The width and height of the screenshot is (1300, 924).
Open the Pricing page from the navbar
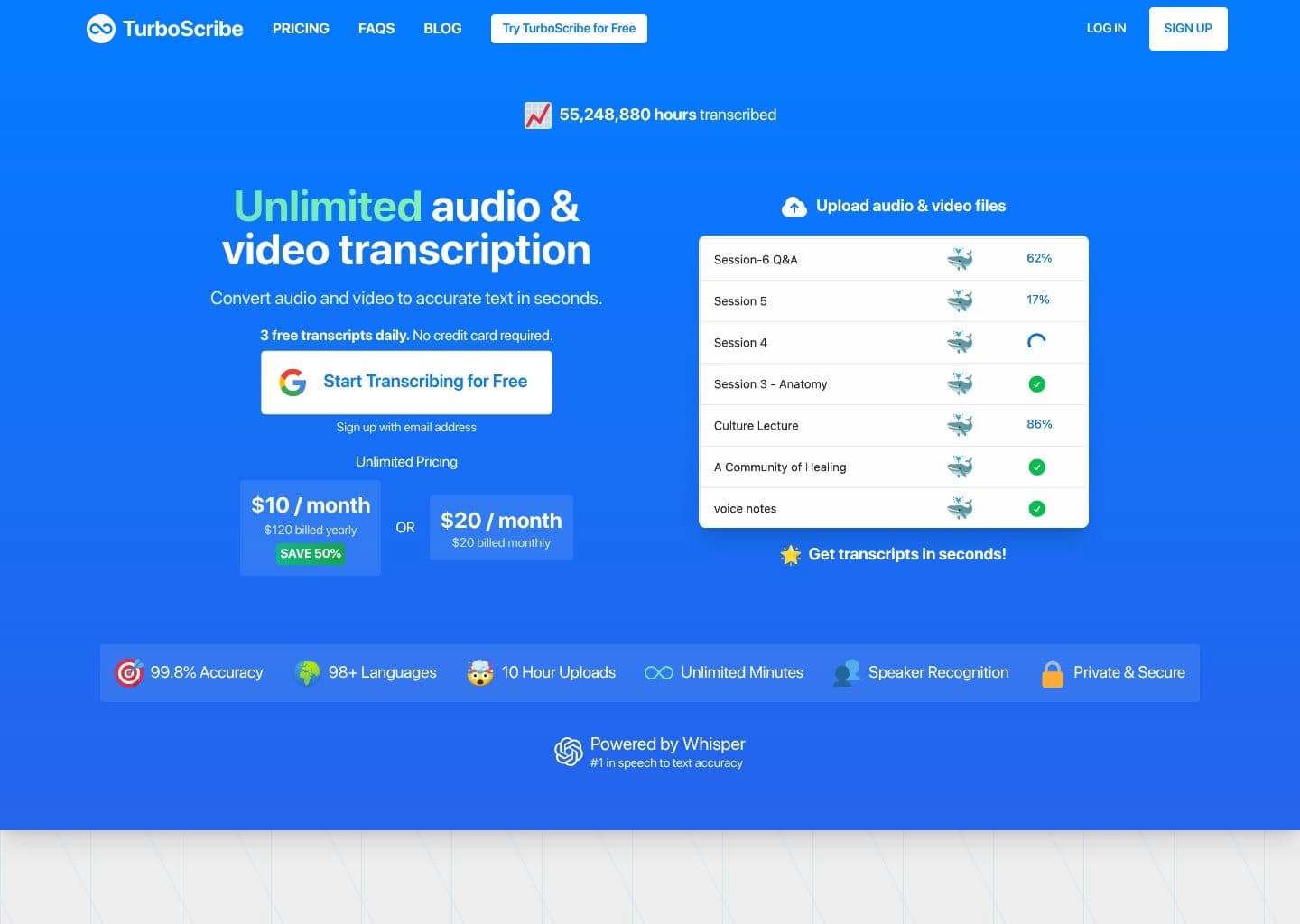pos(301,29)
